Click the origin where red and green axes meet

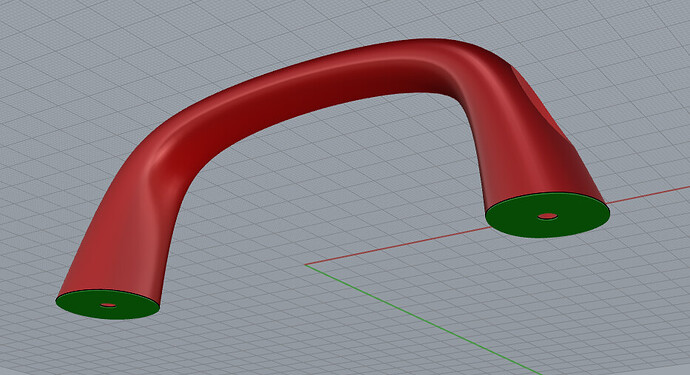(x=305, y=265)
